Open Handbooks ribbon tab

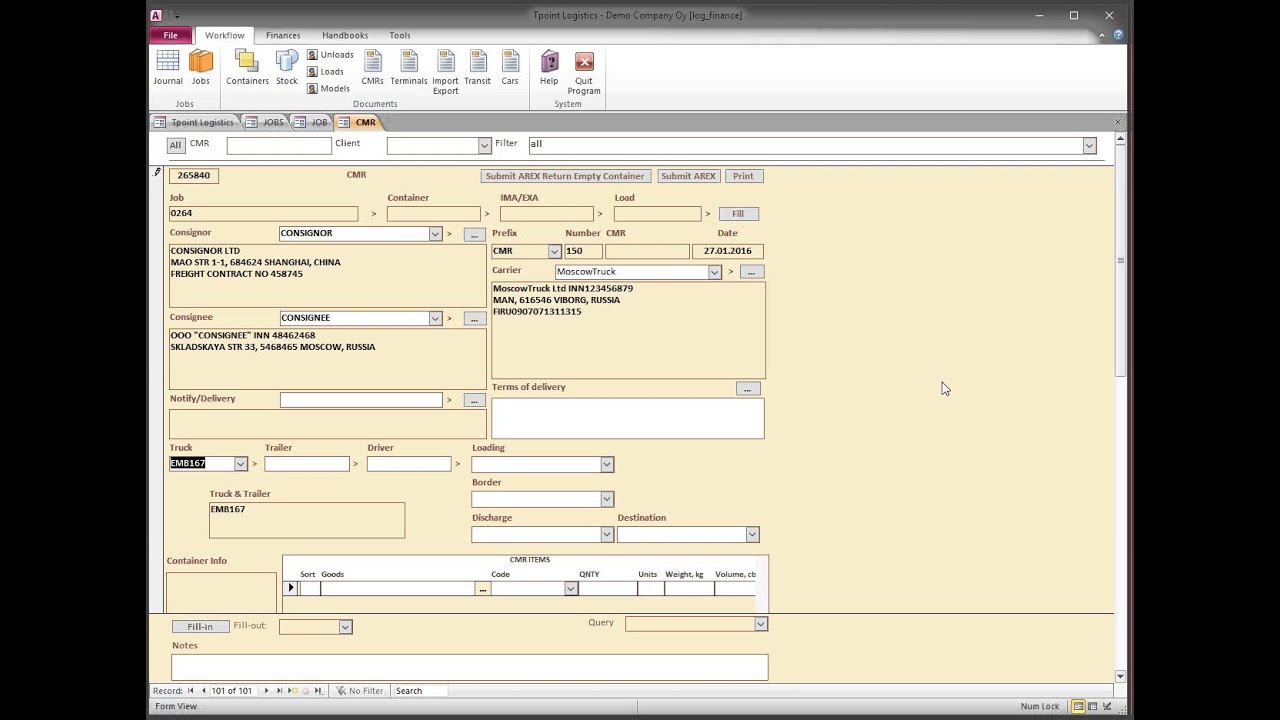click(345, 35)
